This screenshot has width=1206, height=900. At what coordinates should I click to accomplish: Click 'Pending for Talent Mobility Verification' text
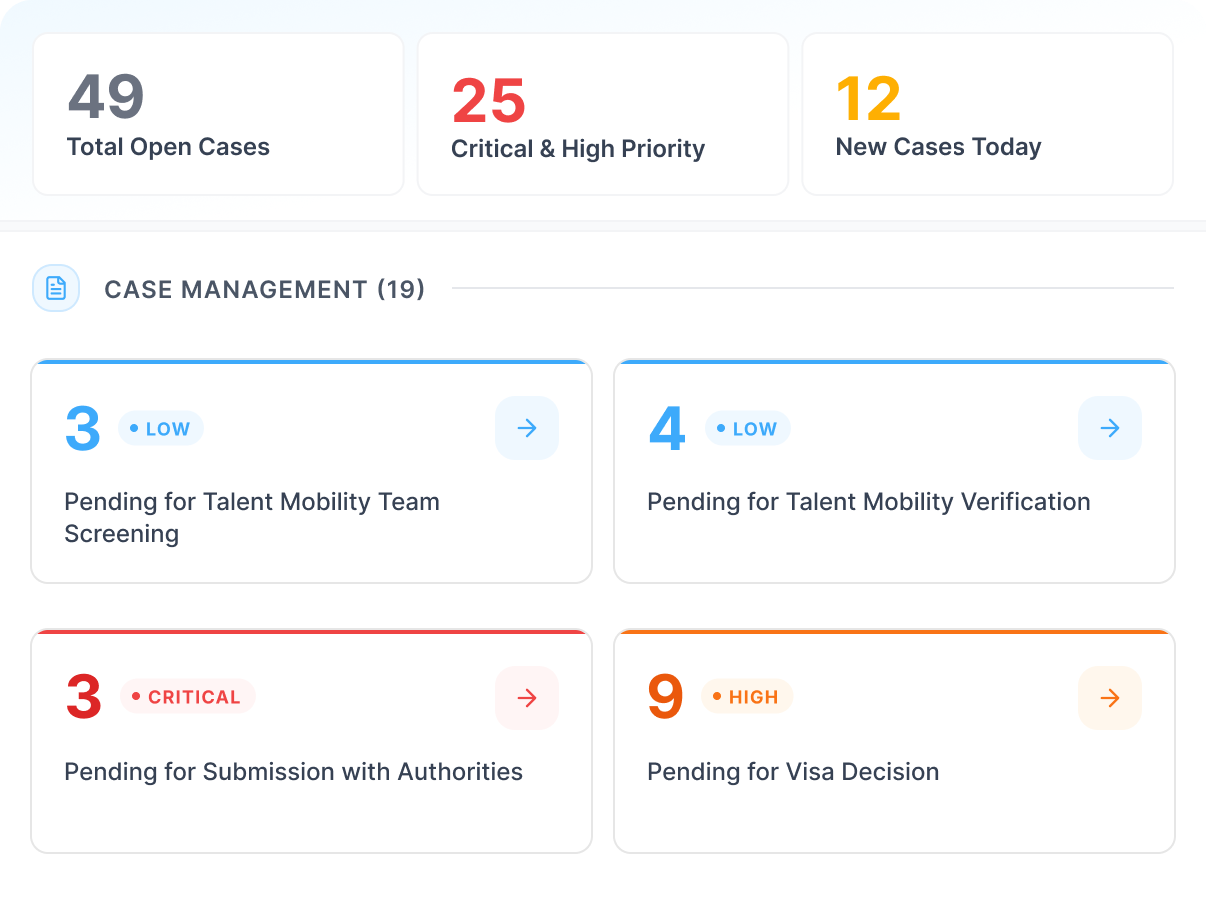pos(869,502)
